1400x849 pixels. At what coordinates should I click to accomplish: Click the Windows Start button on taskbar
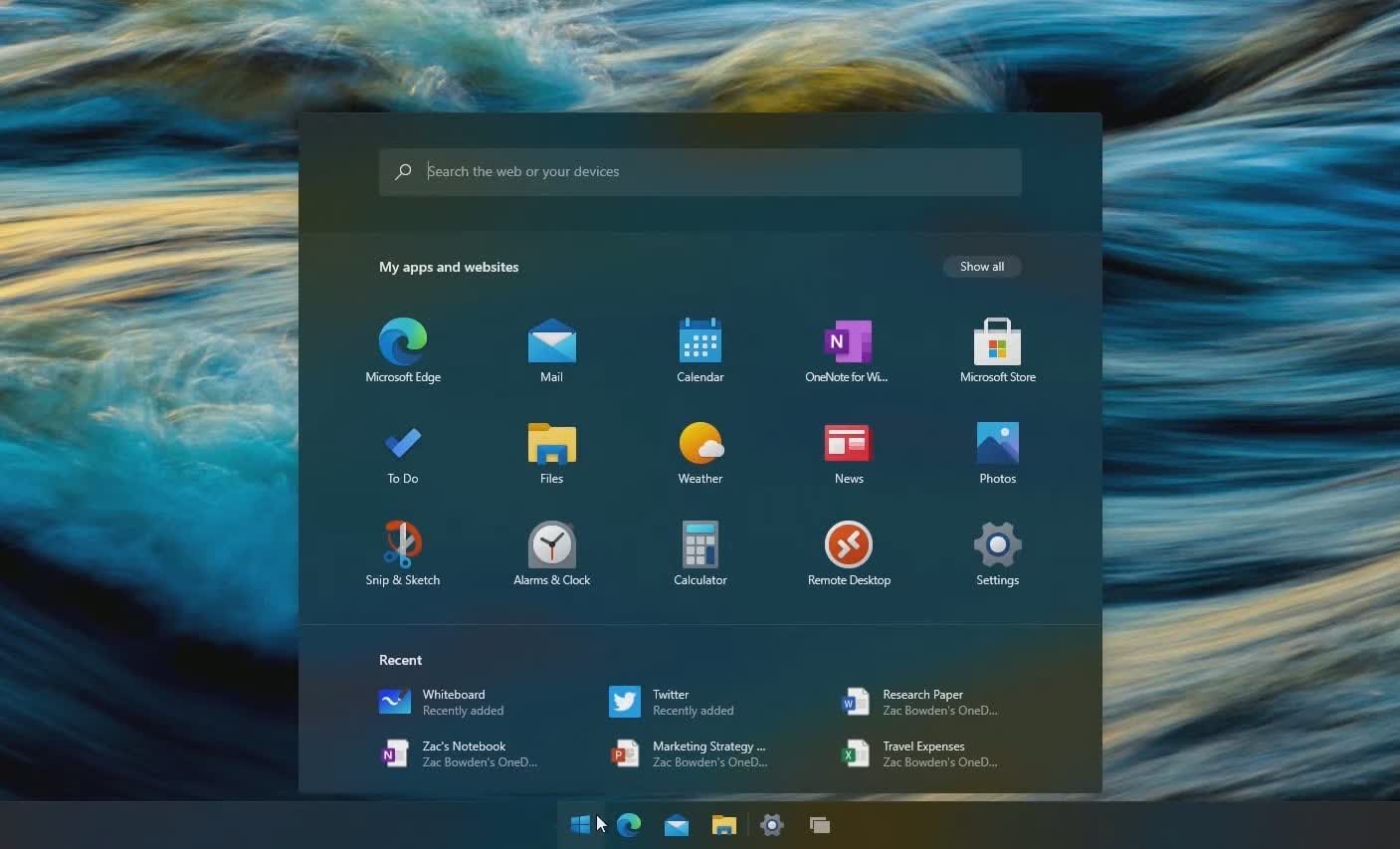pyautogui.click(x=580, y=824)
